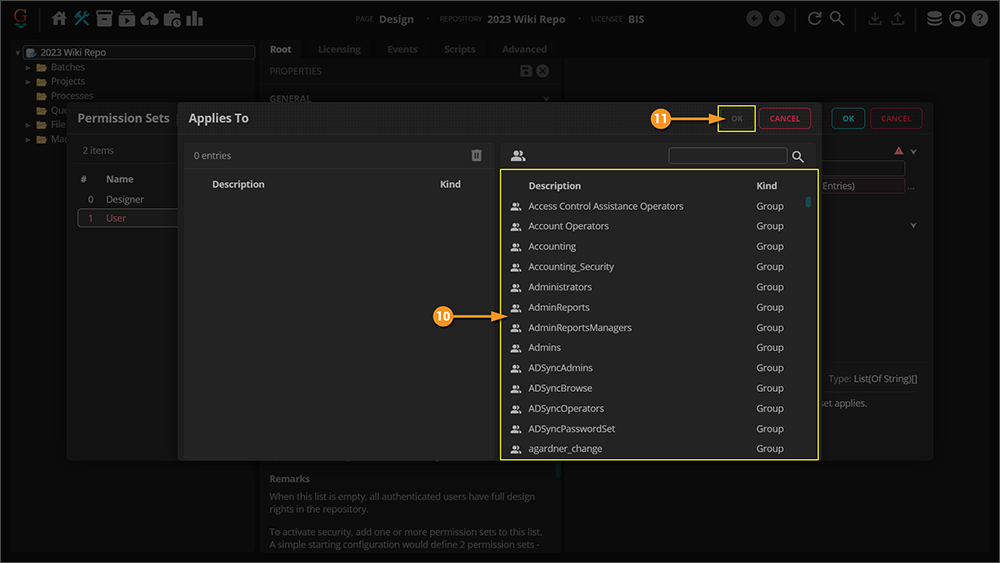Open the Design tools wrench icon
Image resolution: width=1000 pixels, height=563 pixels.
tap(82, 19)
